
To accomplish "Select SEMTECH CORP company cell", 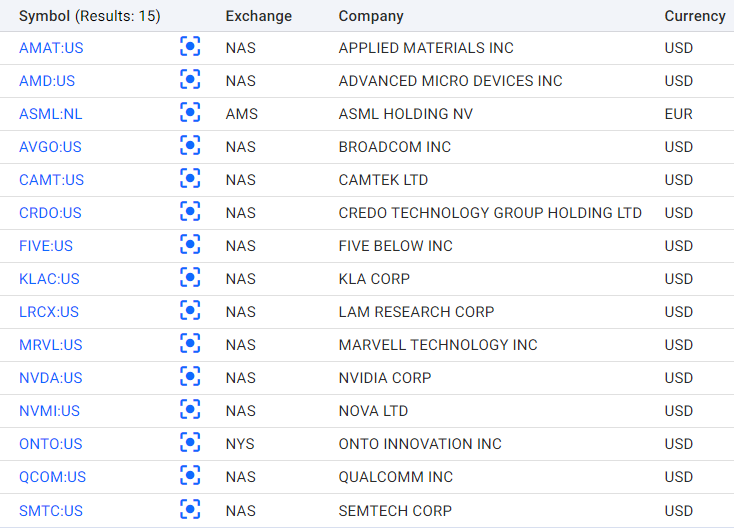I will coord(395,511).
